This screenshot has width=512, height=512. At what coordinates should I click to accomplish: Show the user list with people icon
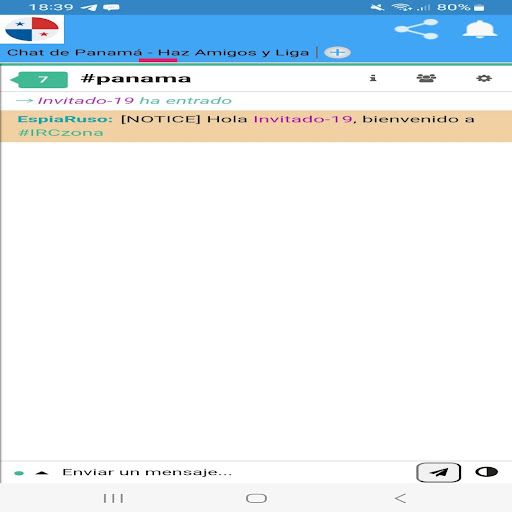tap(426, 78)
